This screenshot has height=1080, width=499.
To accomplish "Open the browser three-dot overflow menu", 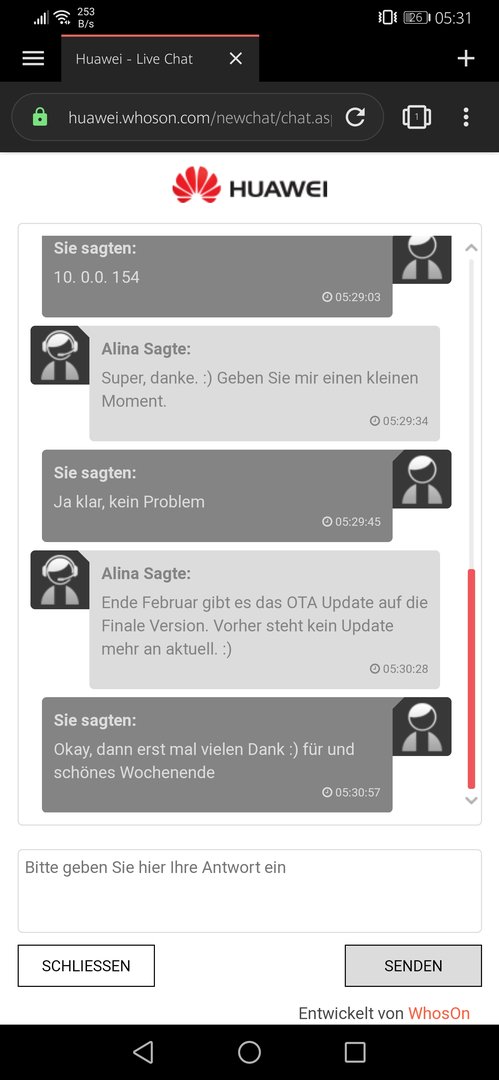I will coord(466,117).
